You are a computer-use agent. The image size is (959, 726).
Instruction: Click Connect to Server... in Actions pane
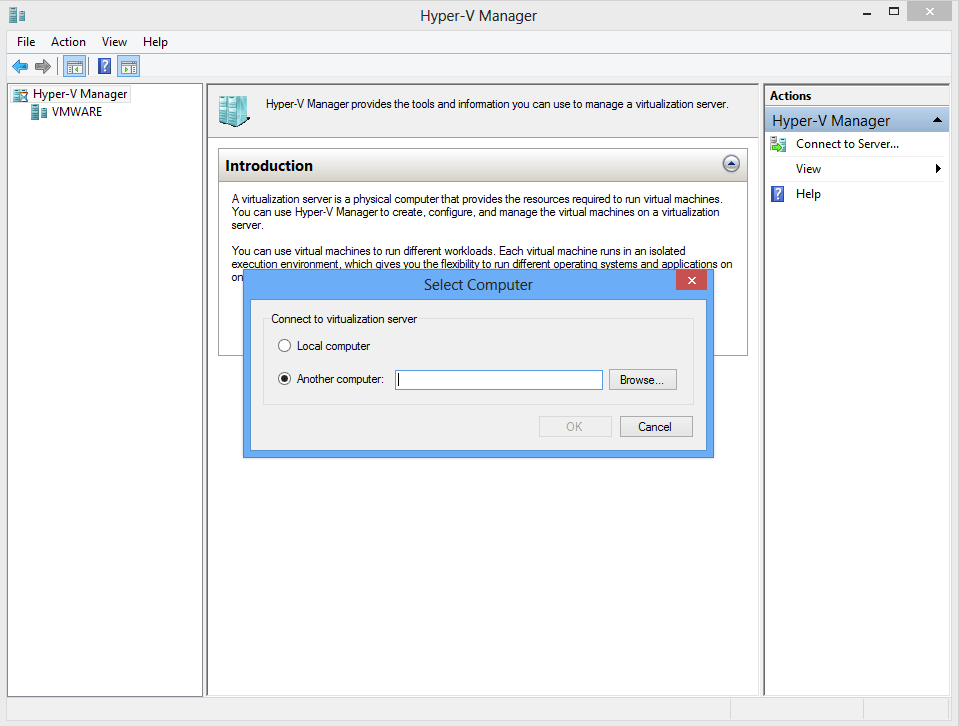[847, 144]
